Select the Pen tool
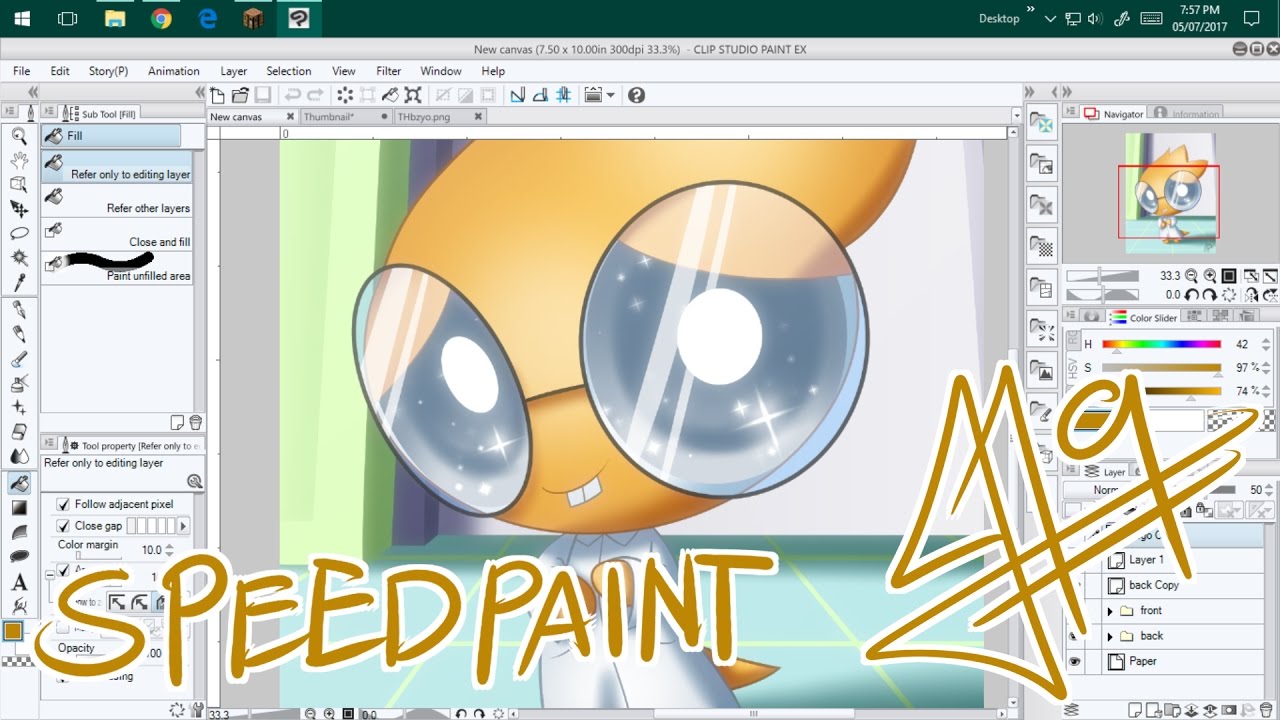The image size is (1280, 720). [19, 311]
